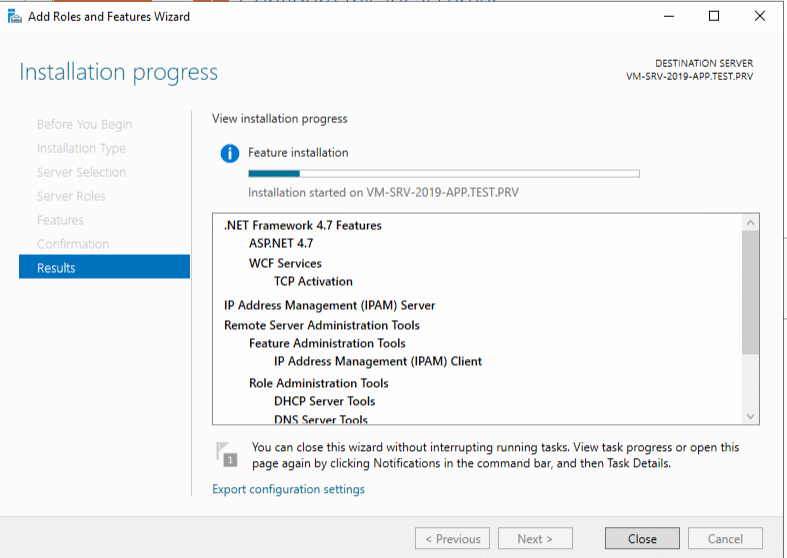Go to the Features step

tap(60, 220)
